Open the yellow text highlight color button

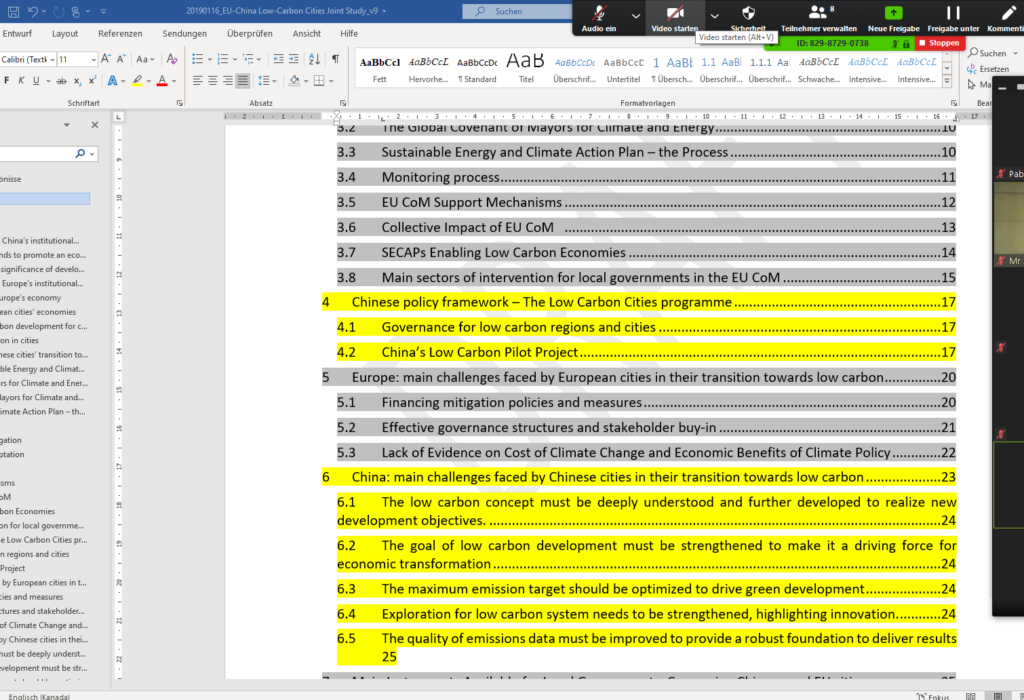(136, 81)
